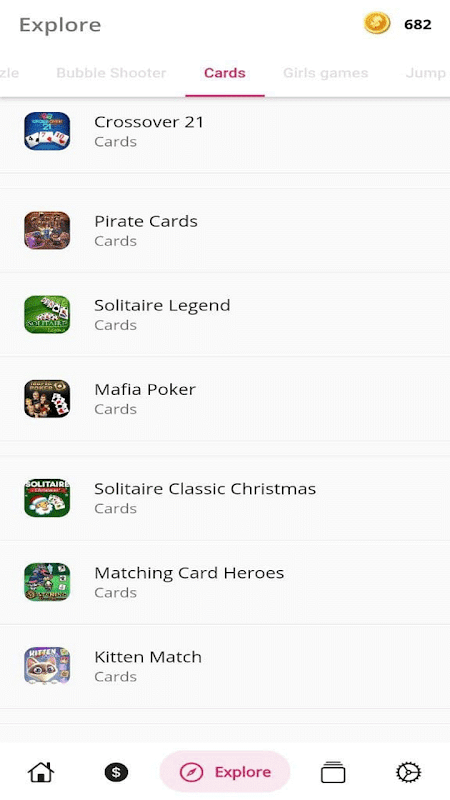This screenshot has height=800, width=450.
Task: Tap the 682 coin balance number
Action: click(x=418, y=24)
